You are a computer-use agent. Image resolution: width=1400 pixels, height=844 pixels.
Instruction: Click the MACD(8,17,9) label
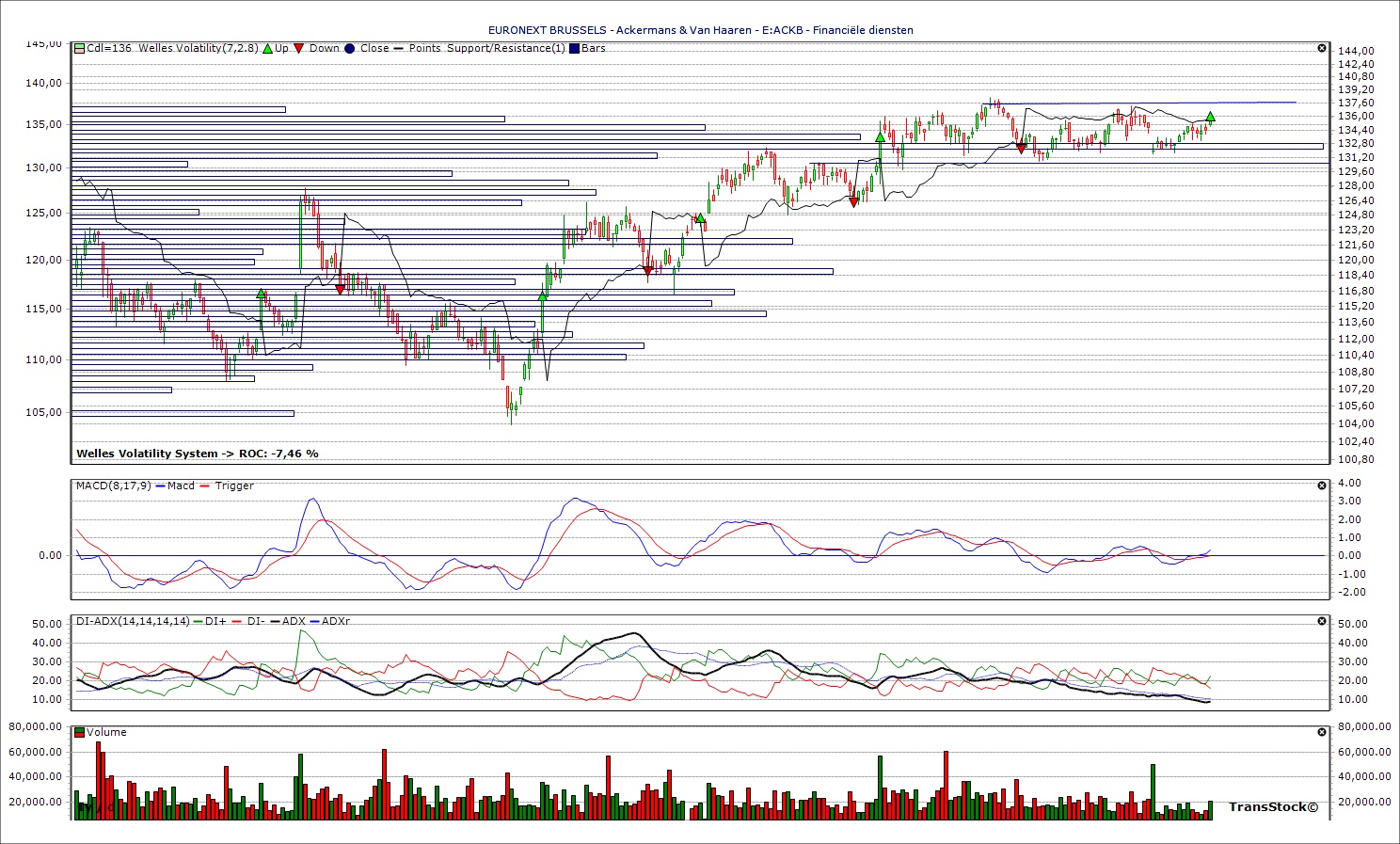coord(112,486)
